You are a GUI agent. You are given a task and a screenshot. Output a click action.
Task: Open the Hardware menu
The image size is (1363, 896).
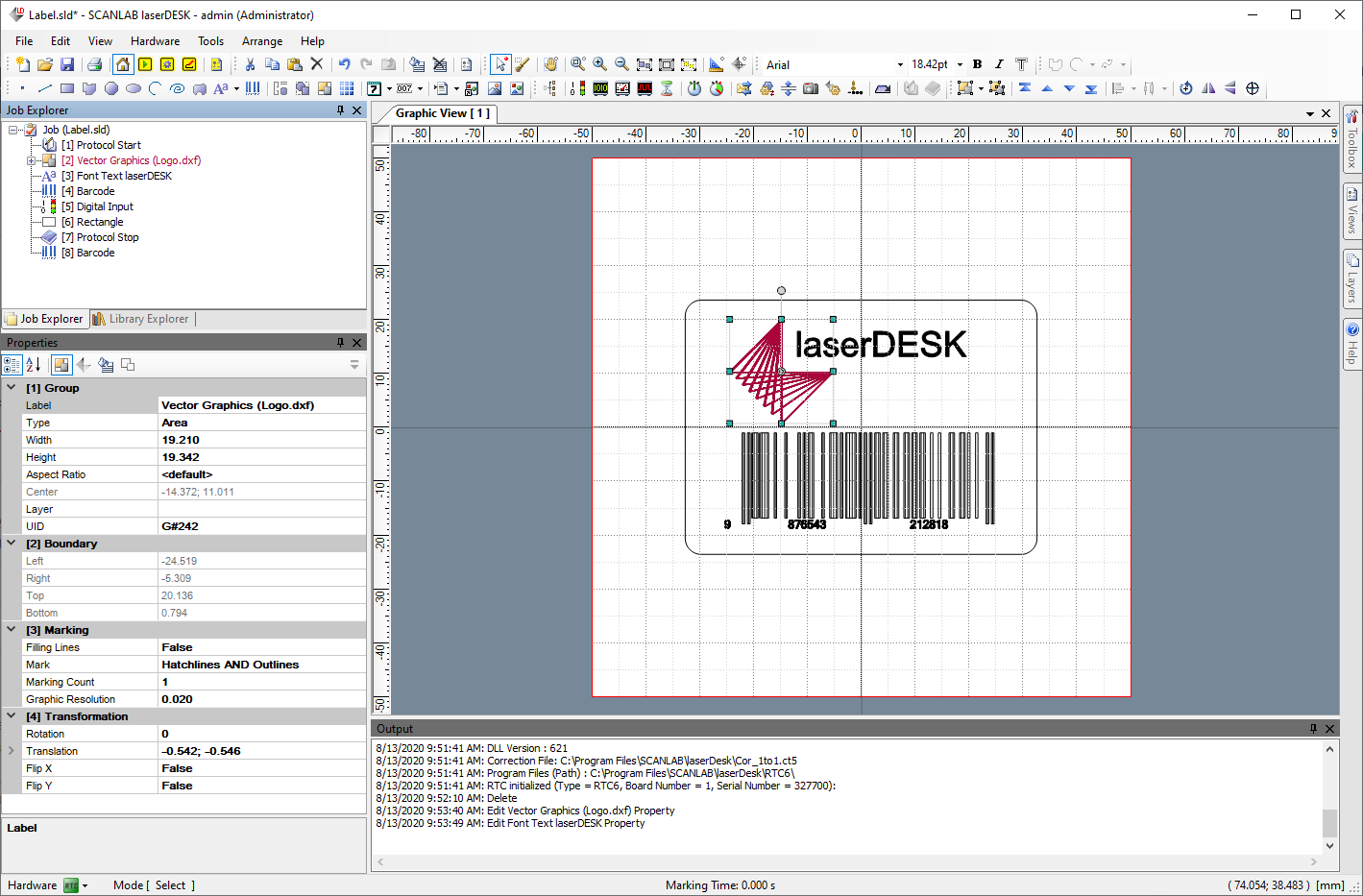(155, 41)
